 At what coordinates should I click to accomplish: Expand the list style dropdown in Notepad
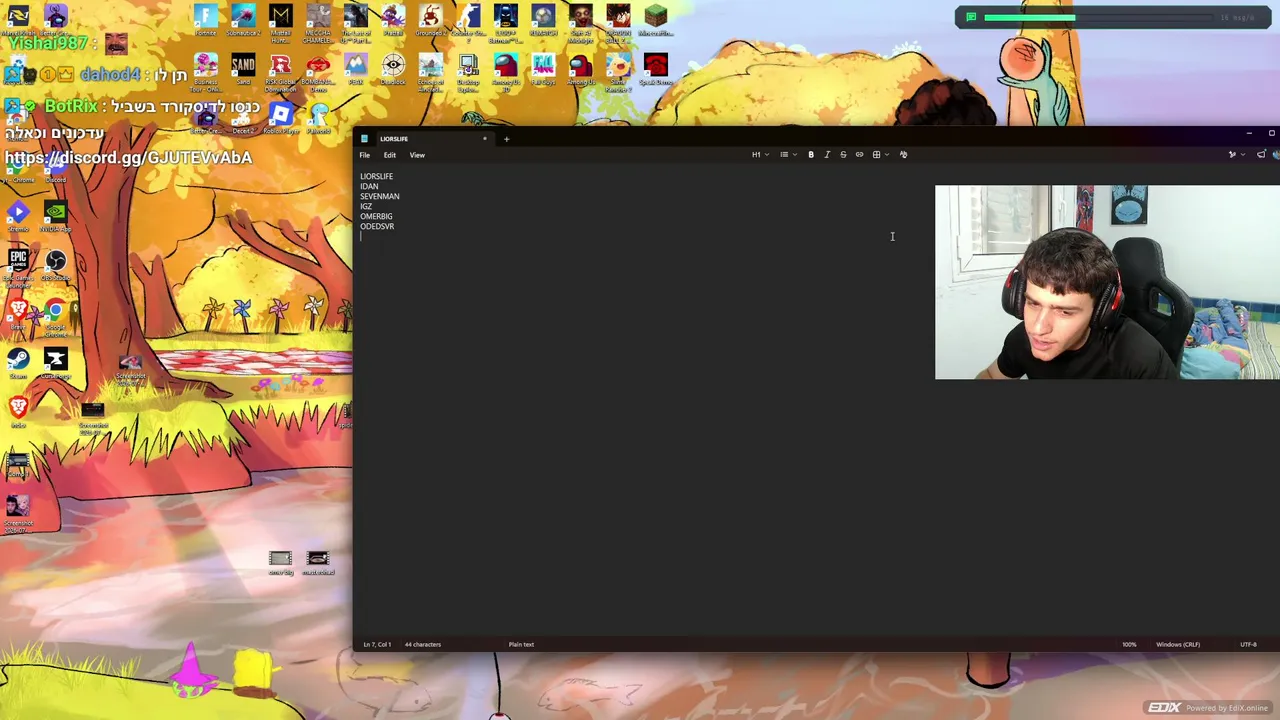click(x=788, y=155)
